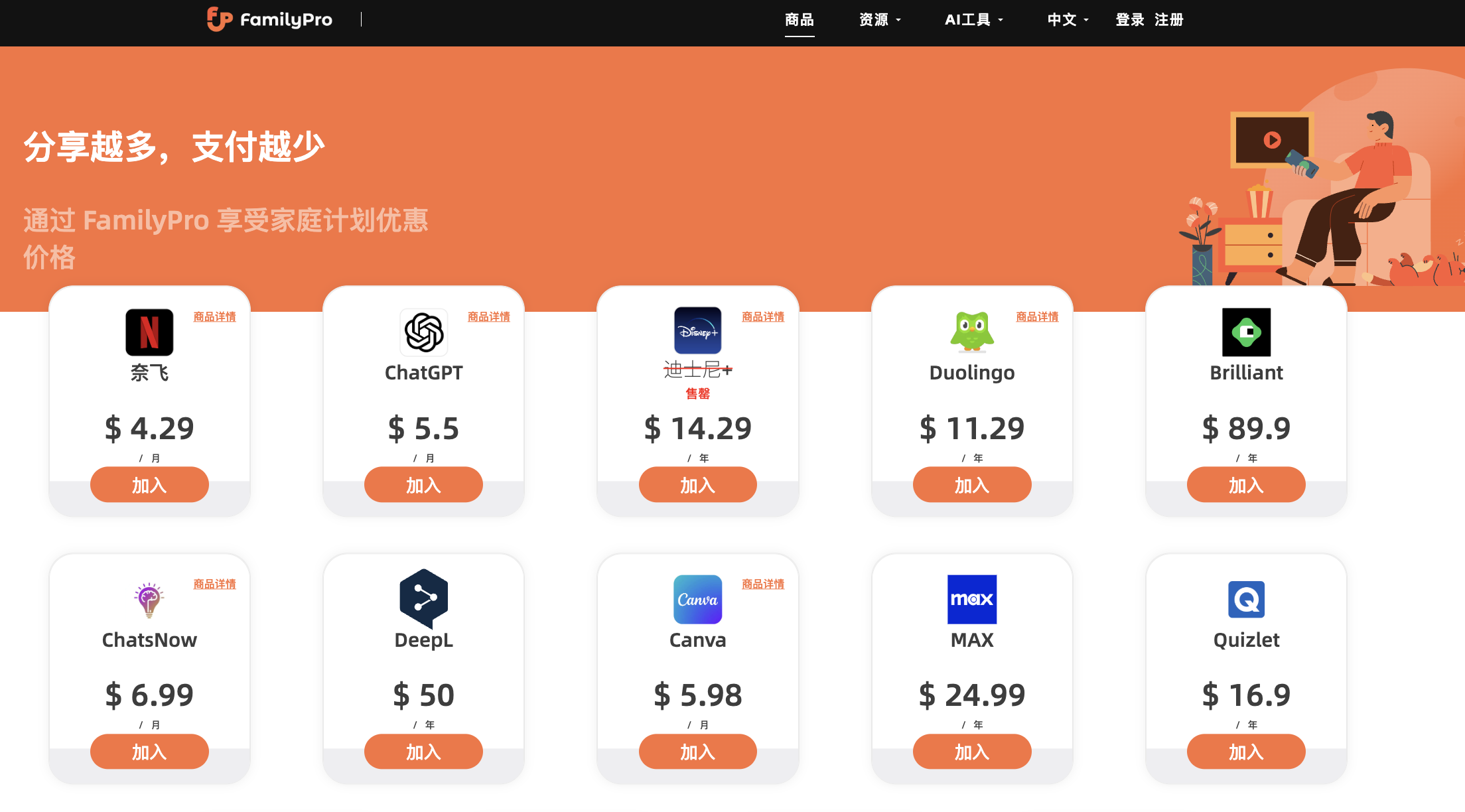Image resolution: width=1465 pixels, height=812 pixels.
Task: Click the Disney+ logo icon
Action: point(697,331)
